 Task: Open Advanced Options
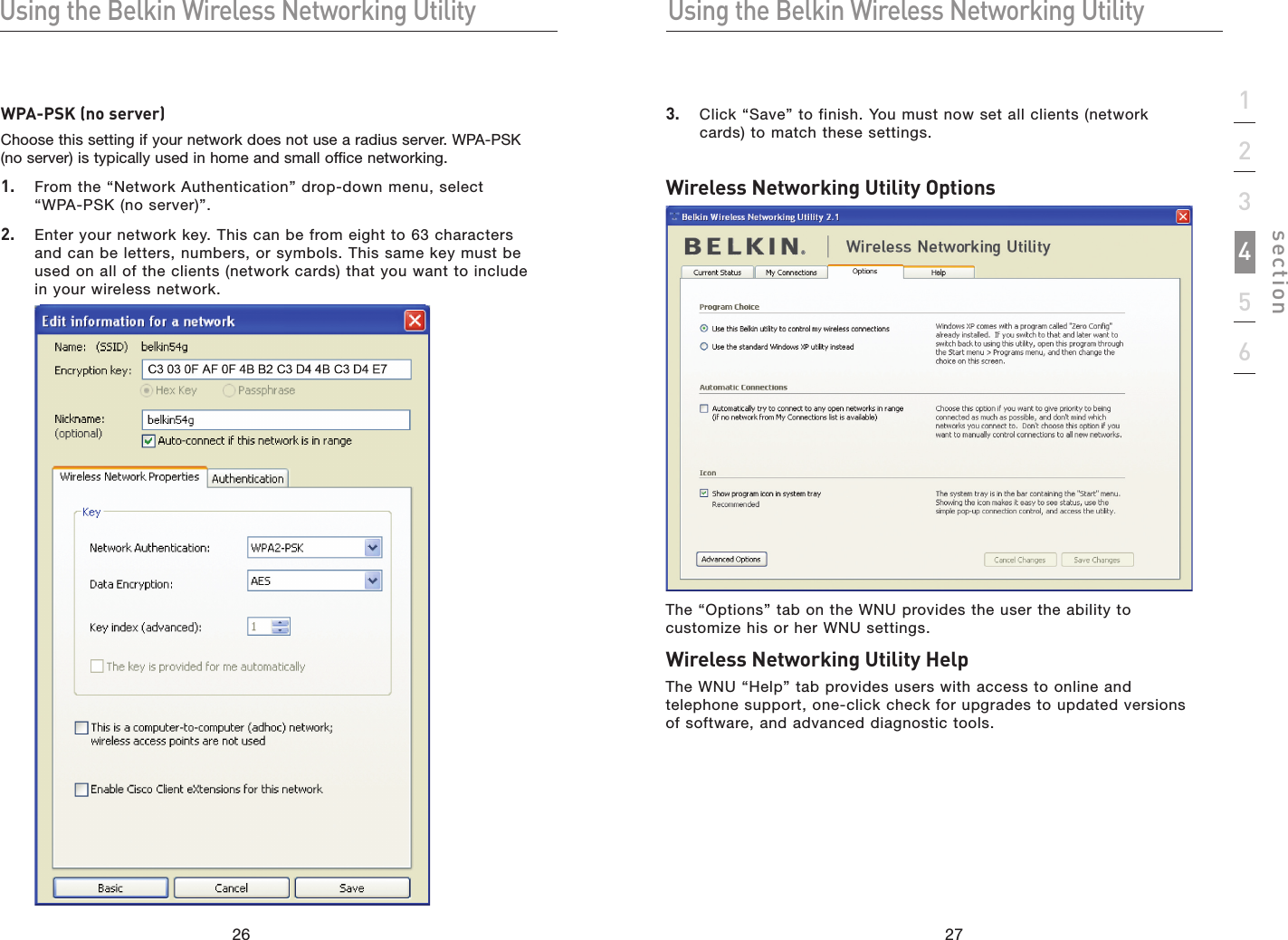(731, 559)
